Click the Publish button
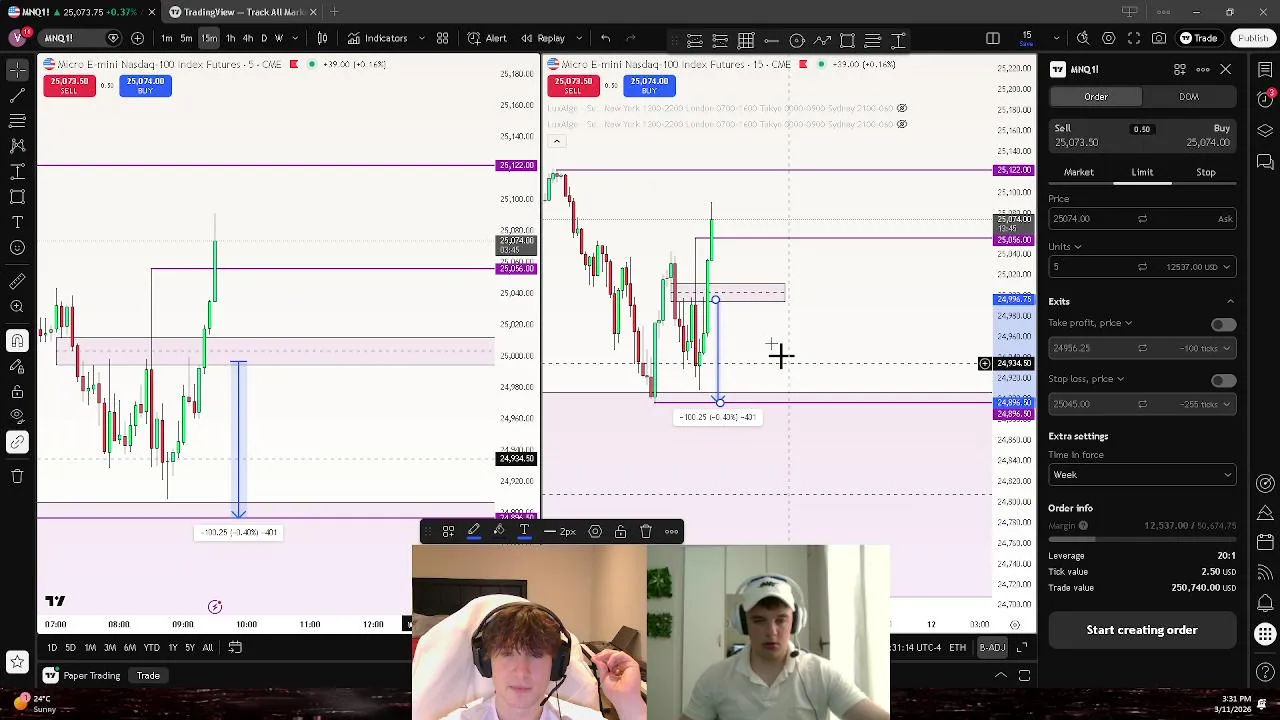 coord(1252,38)
